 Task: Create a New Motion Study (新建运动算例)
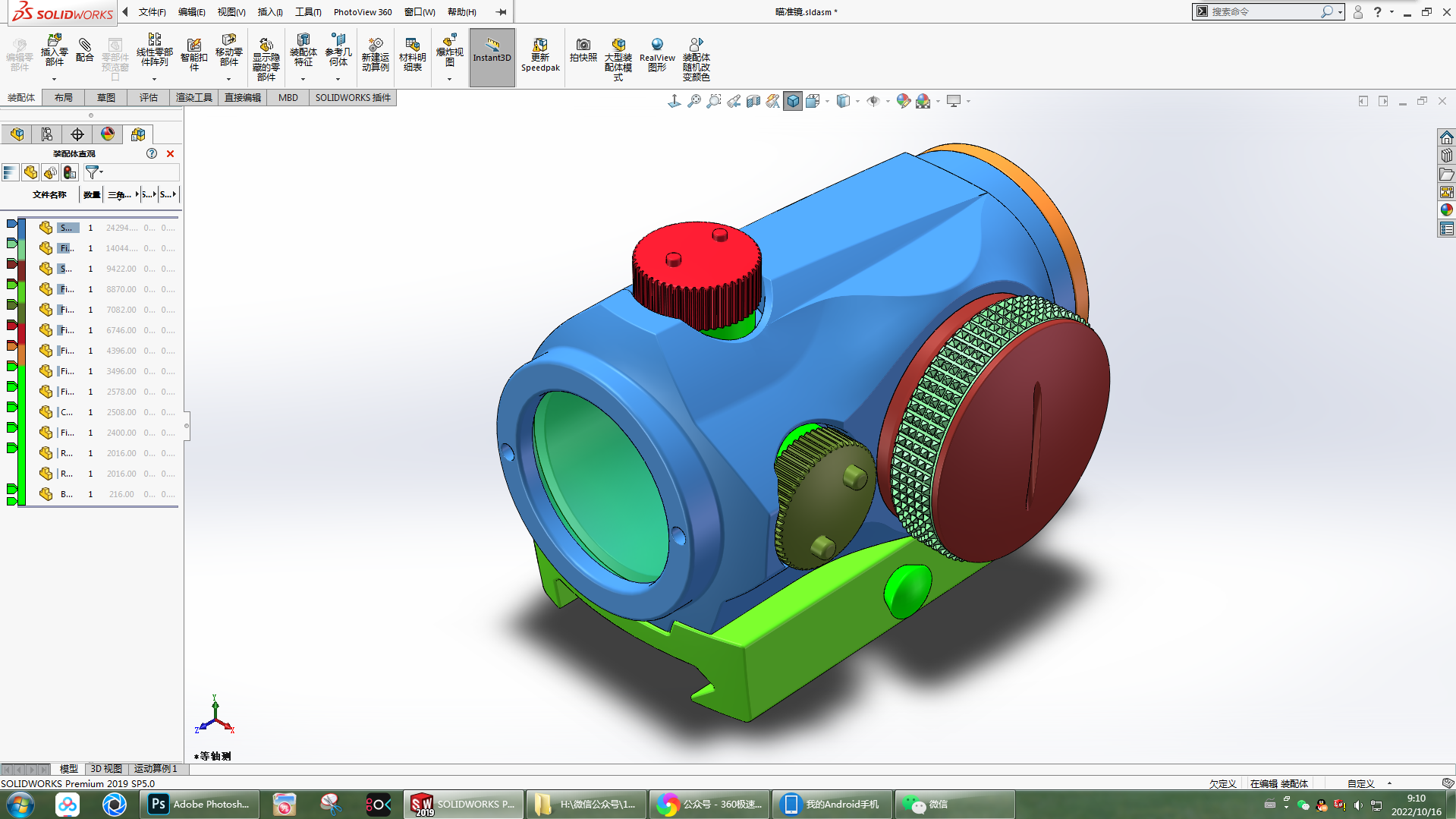click(x=376, y=55)
